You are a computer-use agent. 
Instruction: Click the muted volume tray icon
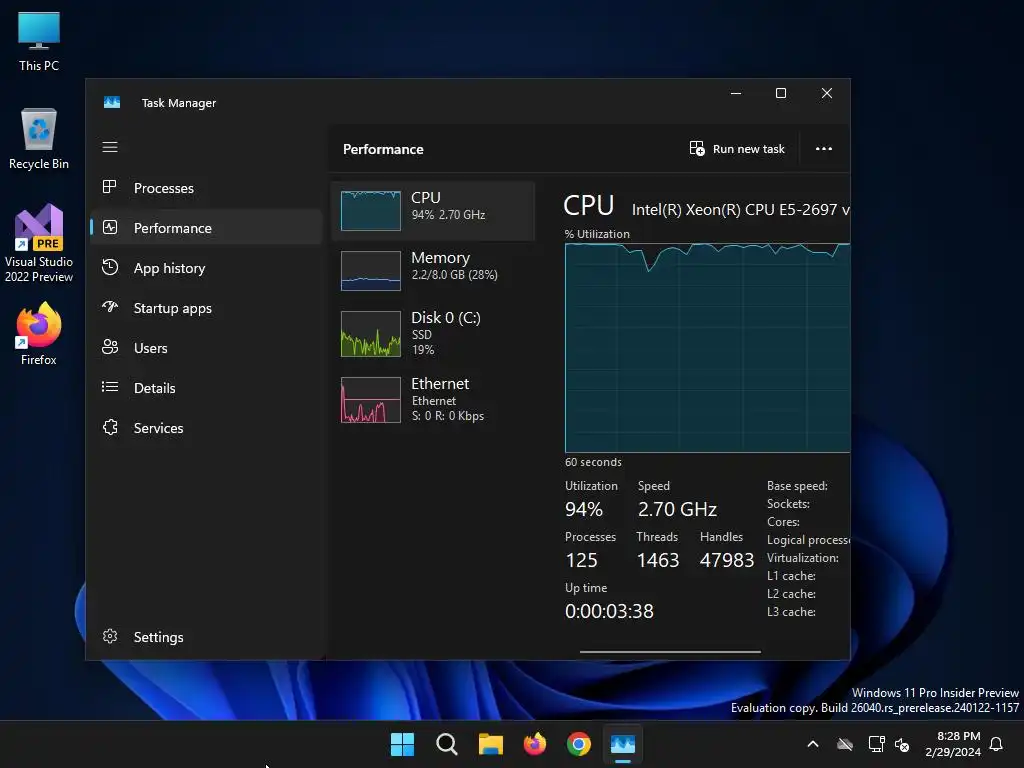point(902,744)
